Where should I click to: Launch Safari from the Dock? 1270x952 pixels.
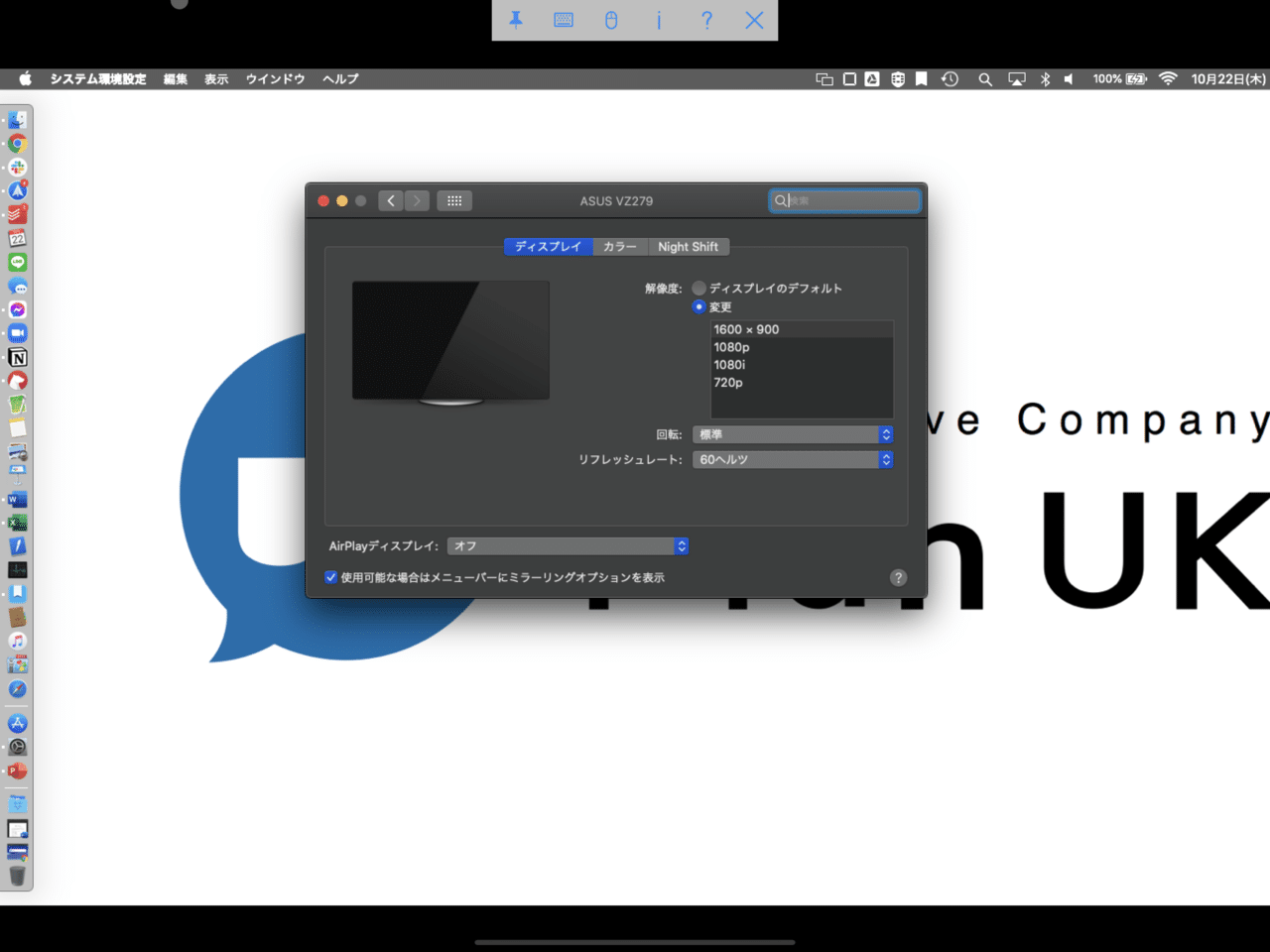pyautogui.click(x=17, y=689)
